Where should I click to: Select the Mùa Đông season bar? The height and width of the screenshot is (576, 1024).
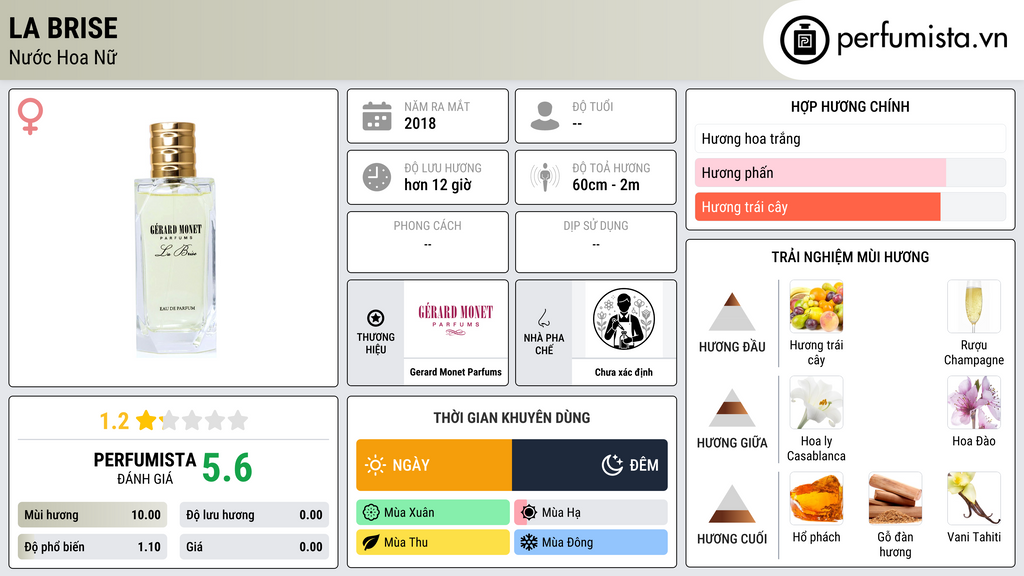pyautogui.click(x=591, y=542)
